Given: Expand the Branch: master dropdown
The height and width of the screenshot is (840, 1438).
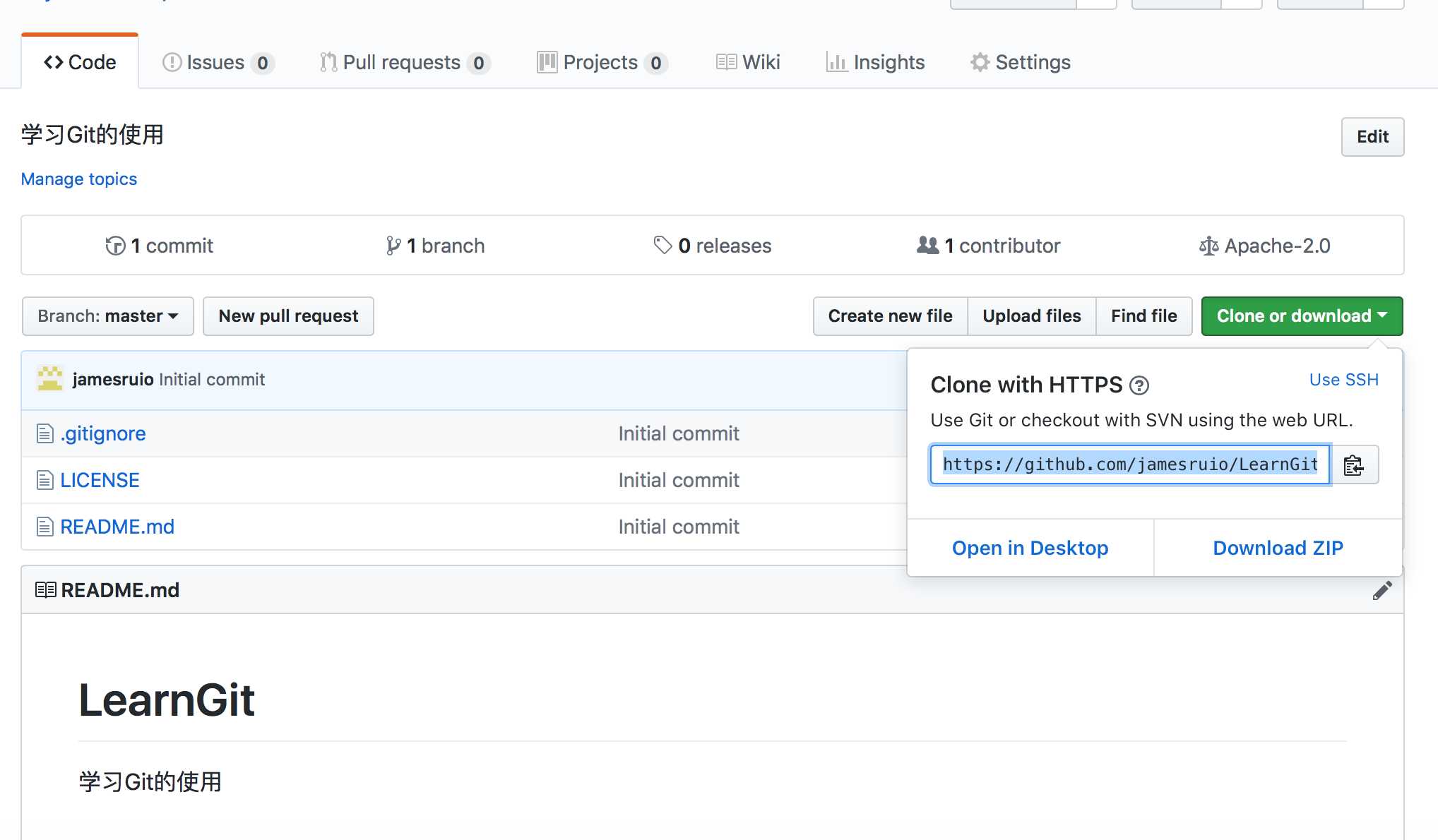Looking at the screenshot, I should tap(108, 316).
